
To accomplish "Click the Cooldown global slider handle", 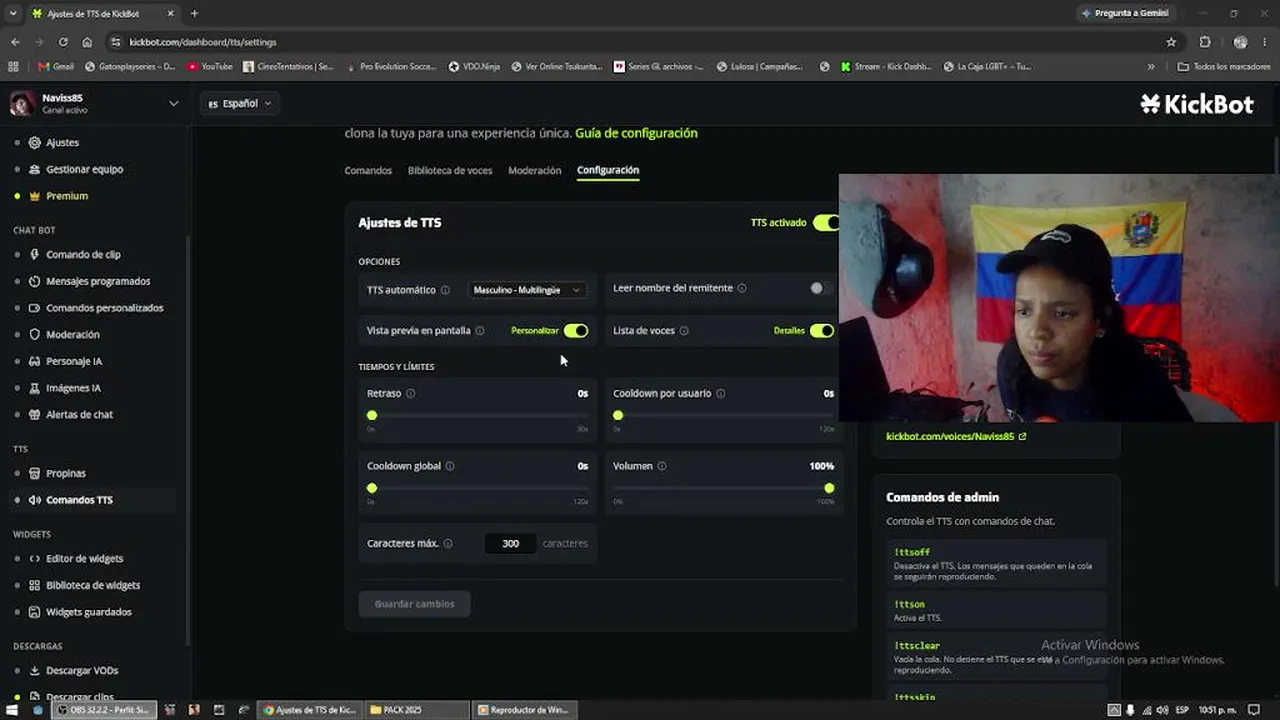I will click(372, 489).
